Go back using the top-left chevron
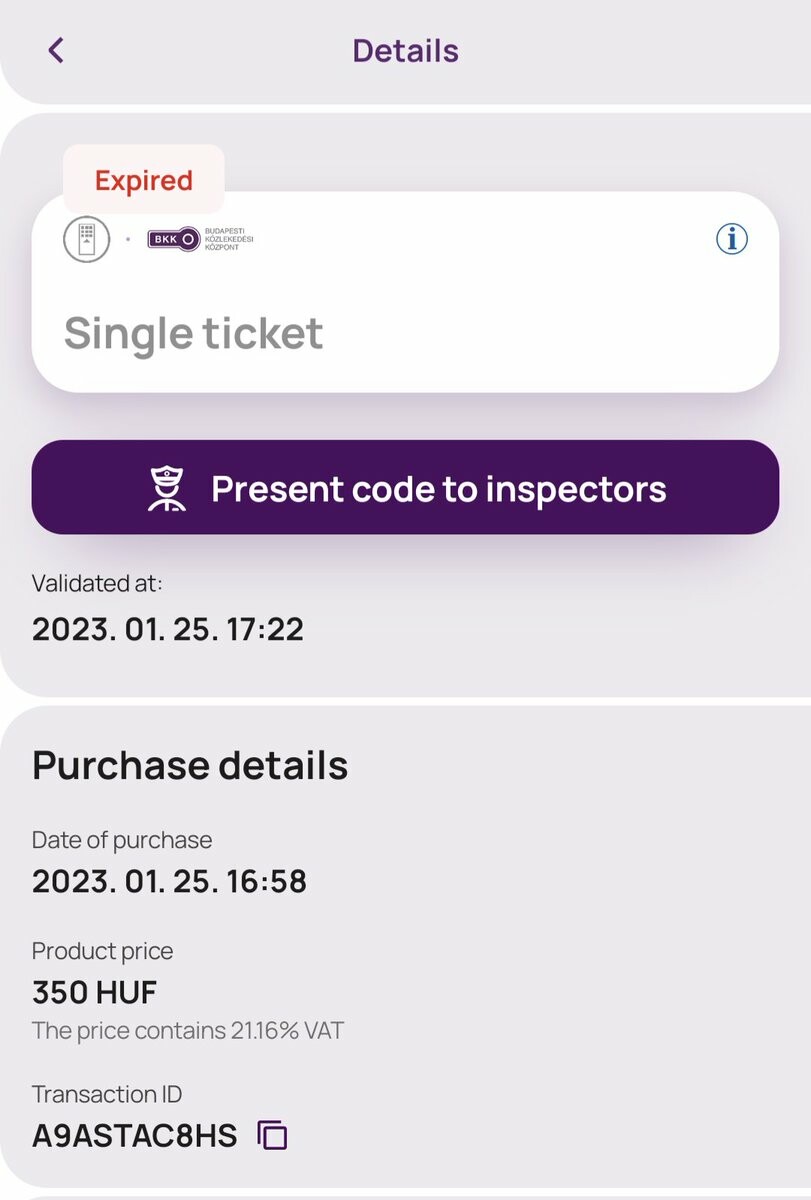The height and width of the screenshot is (1200, 811). click(56, 50)
